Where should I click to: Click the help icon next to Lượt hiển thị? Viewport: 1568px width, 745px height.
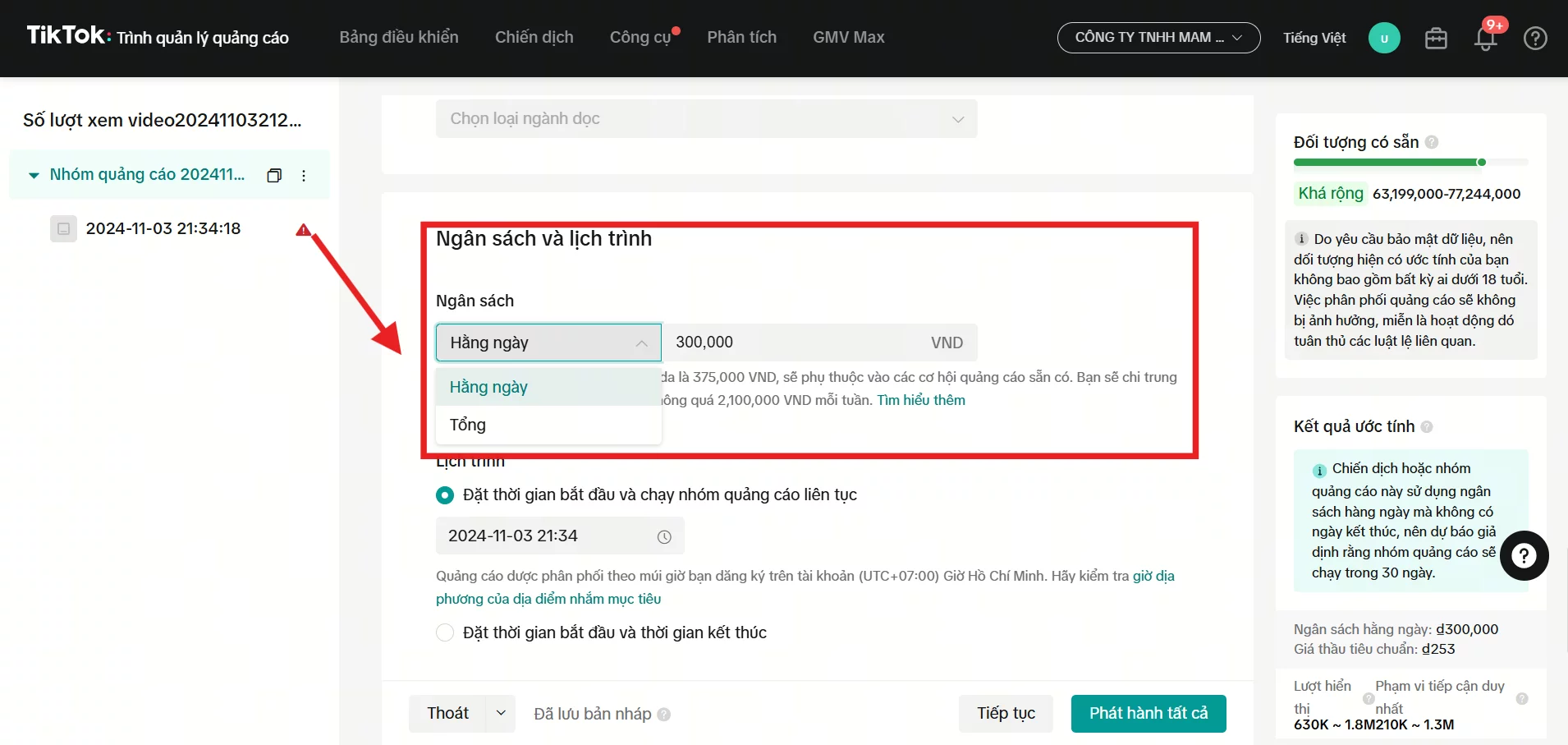(x=1369, y=699)
